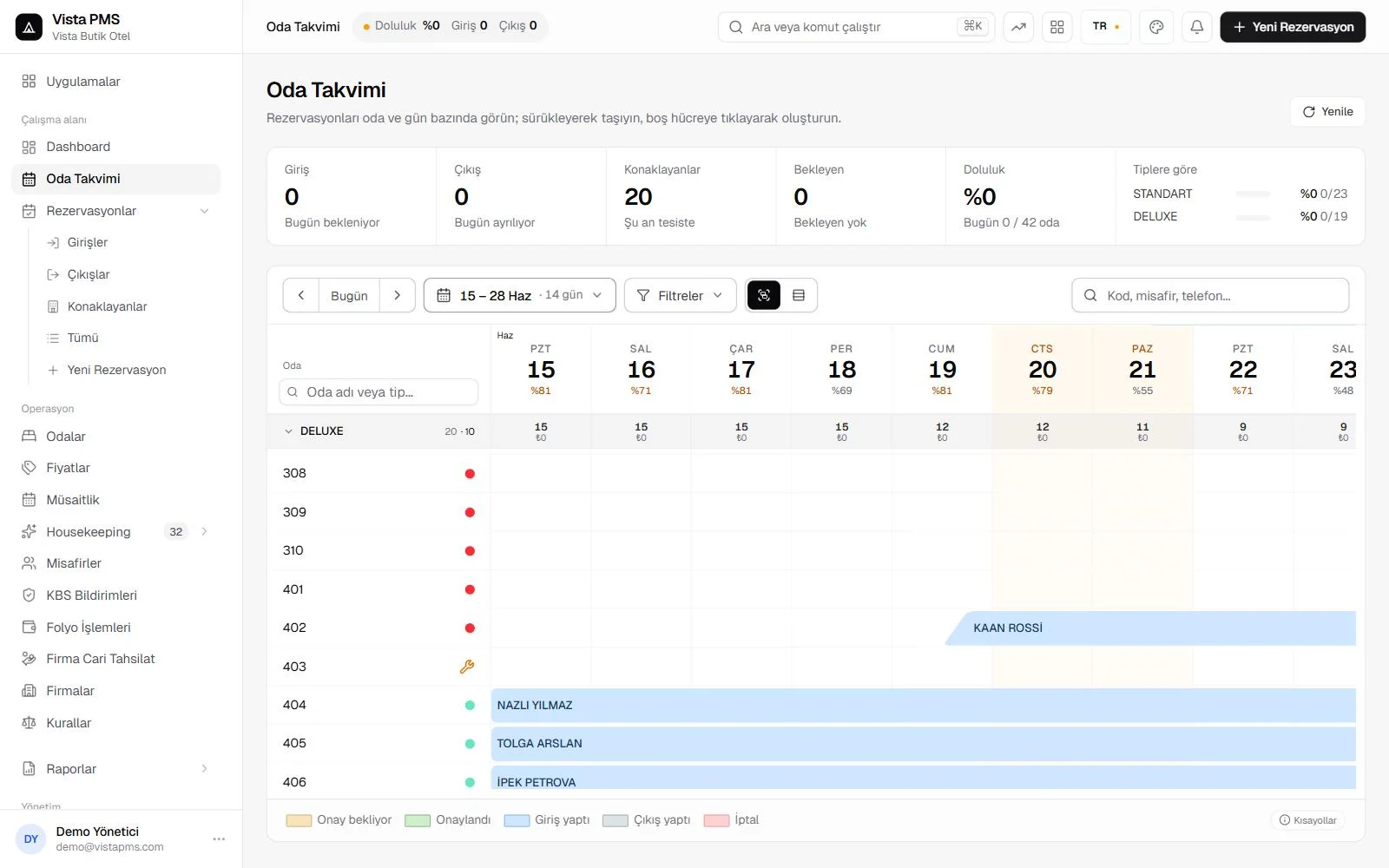The width and height of the screenshot is (1389, 868).
Task: Open the 15 – 28 Haz date range dropdown
Action: point(519,296)
